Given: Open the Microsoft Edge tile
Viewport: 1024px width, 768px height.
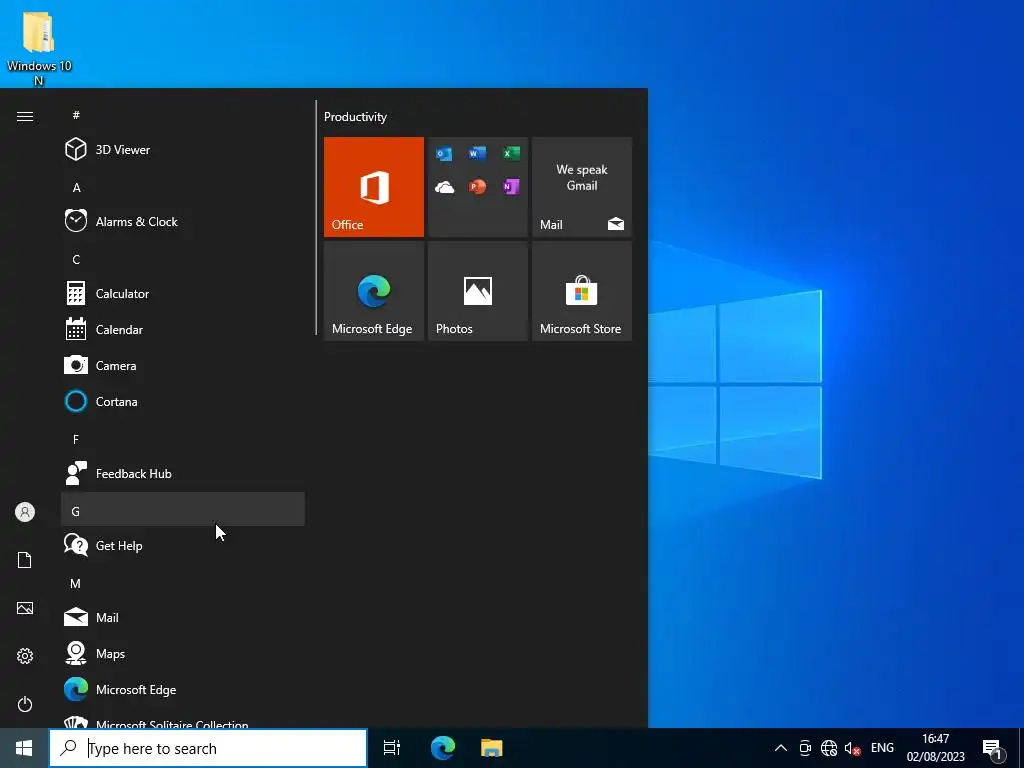Looking at the screenshot, I should point(374,291).
